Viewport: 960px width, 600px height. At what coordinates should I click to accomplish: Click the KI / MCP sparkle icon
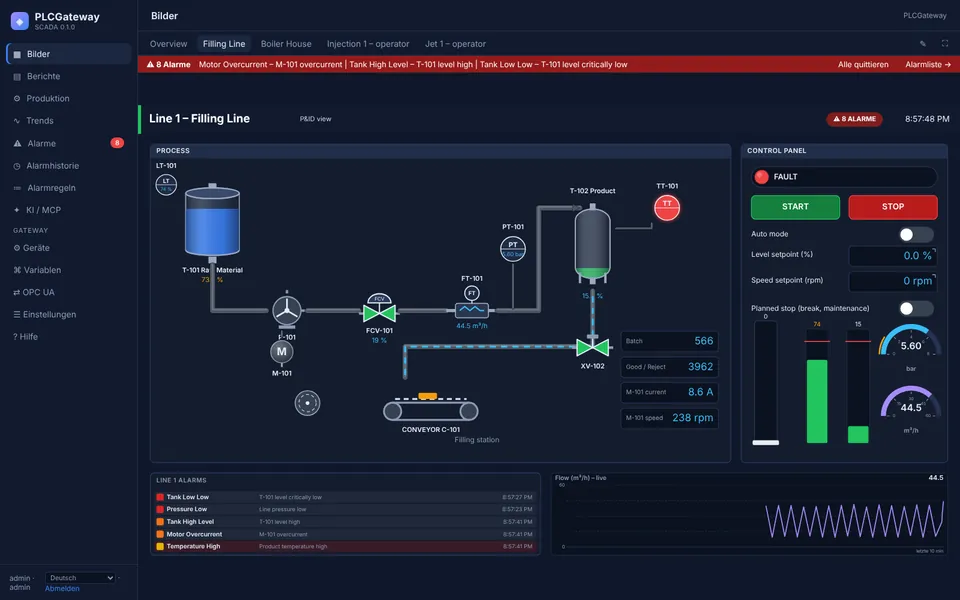point(17,210)
